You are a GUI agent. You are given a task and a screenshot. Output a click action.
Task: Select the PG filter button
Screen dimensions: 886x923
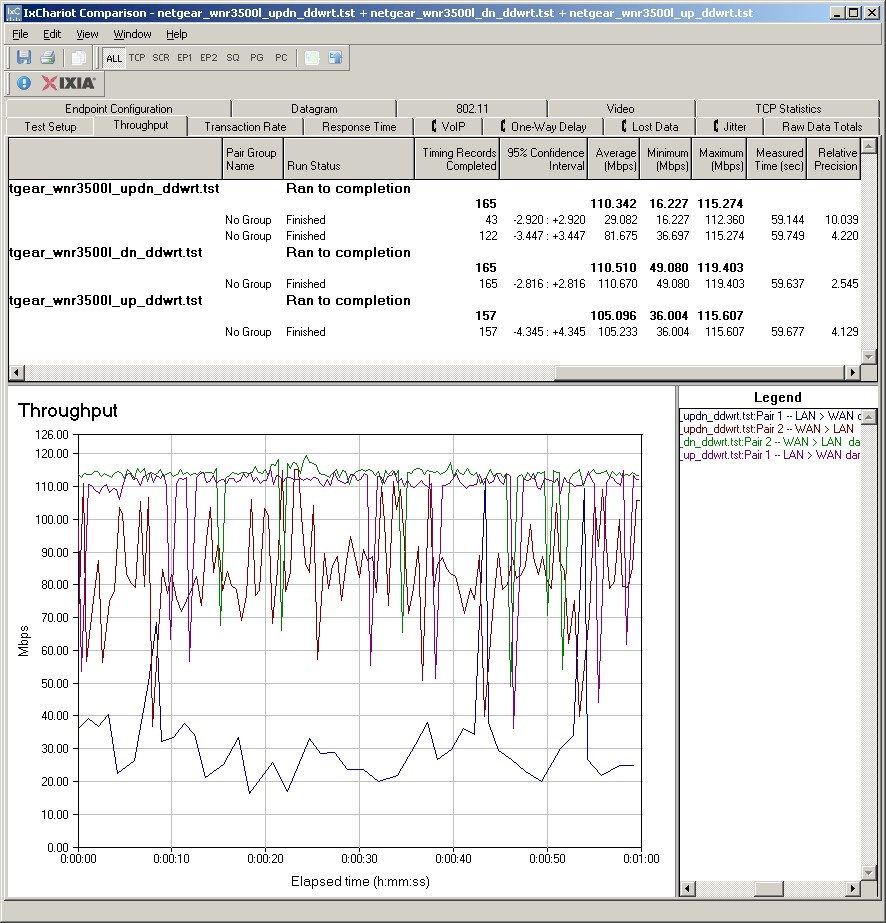coord(257,58)
